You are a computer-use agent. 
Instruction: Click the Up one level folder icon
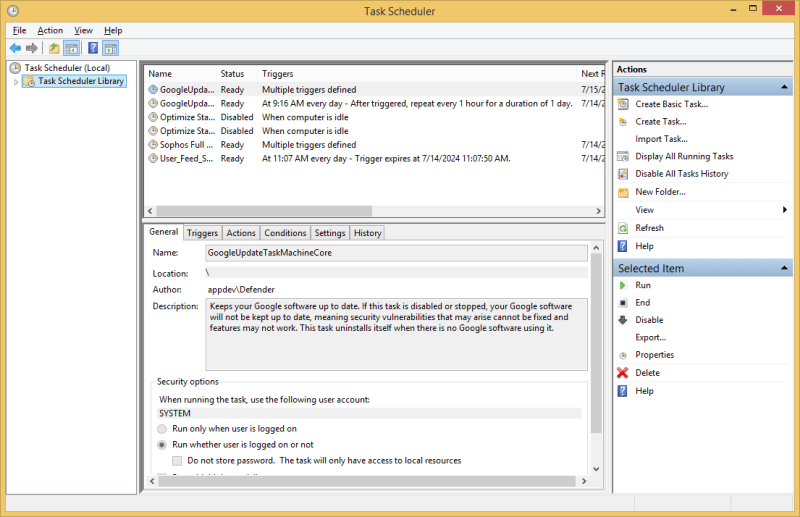coord(54,48)
